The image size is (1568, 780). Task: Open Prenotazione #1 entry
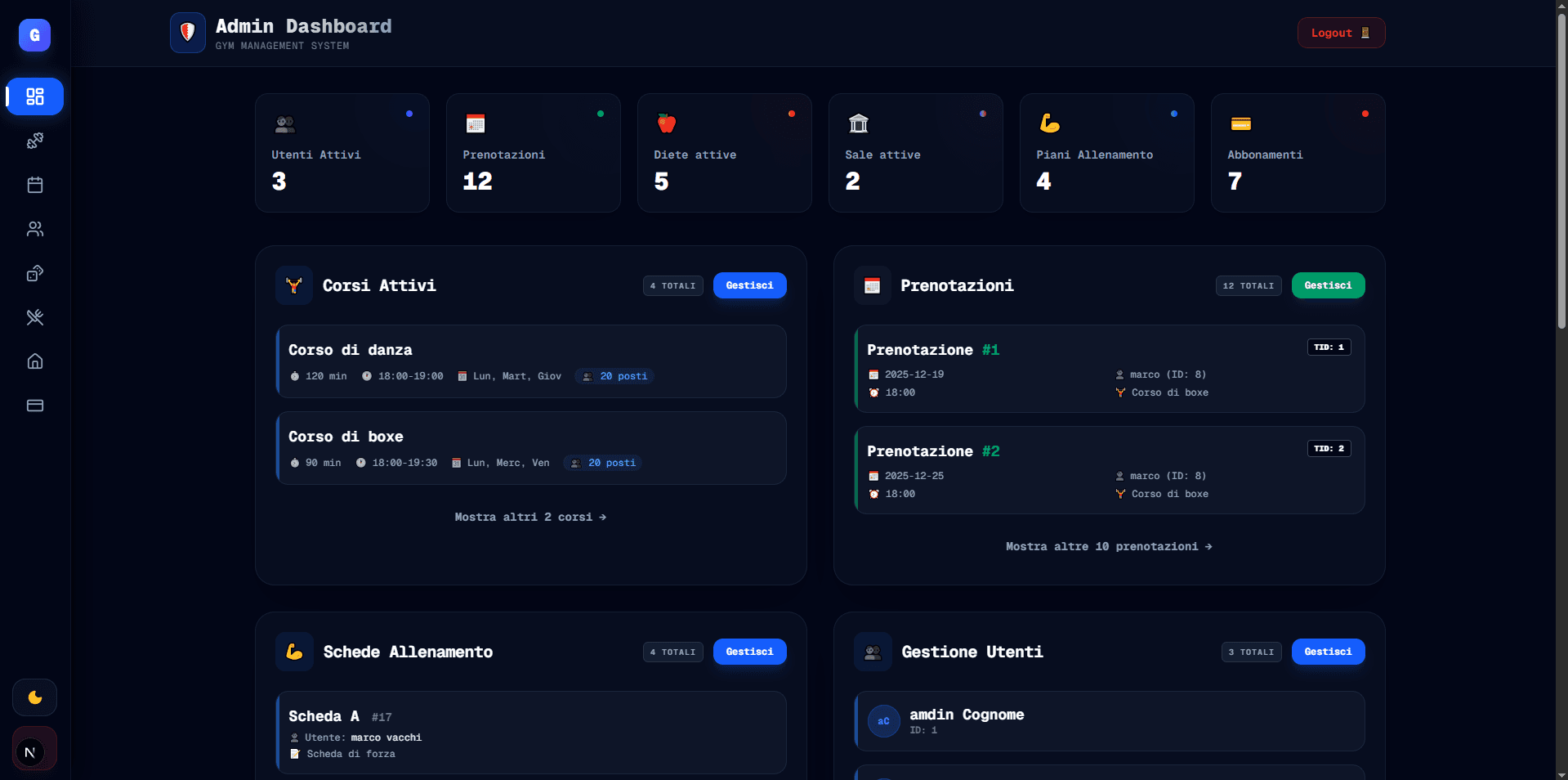tap(1110, 369)
